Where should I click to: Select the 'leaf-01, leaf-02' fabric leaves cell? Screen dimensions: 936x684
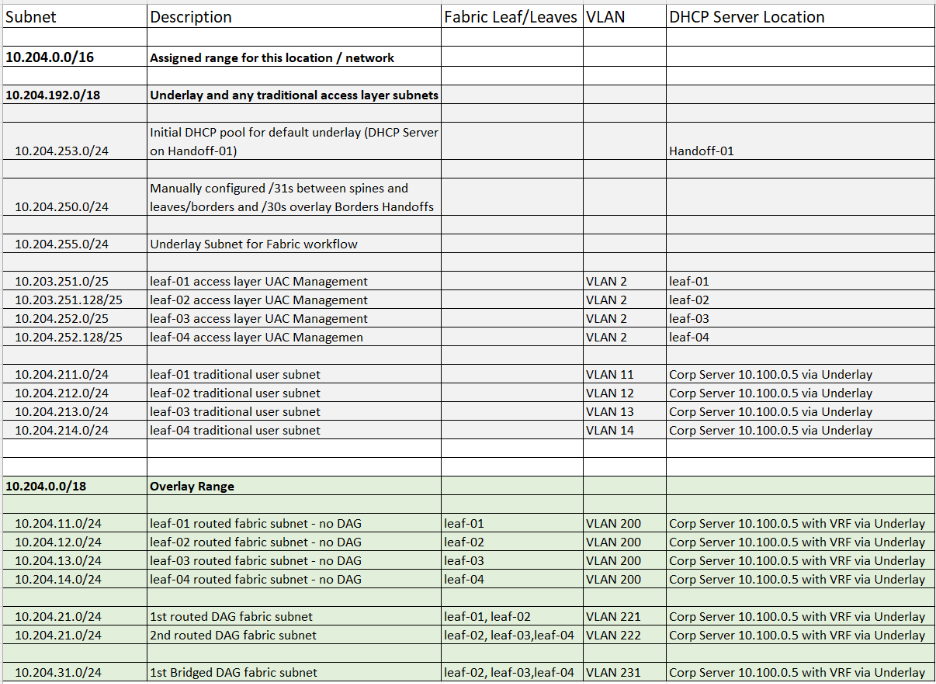coord(512,616)
